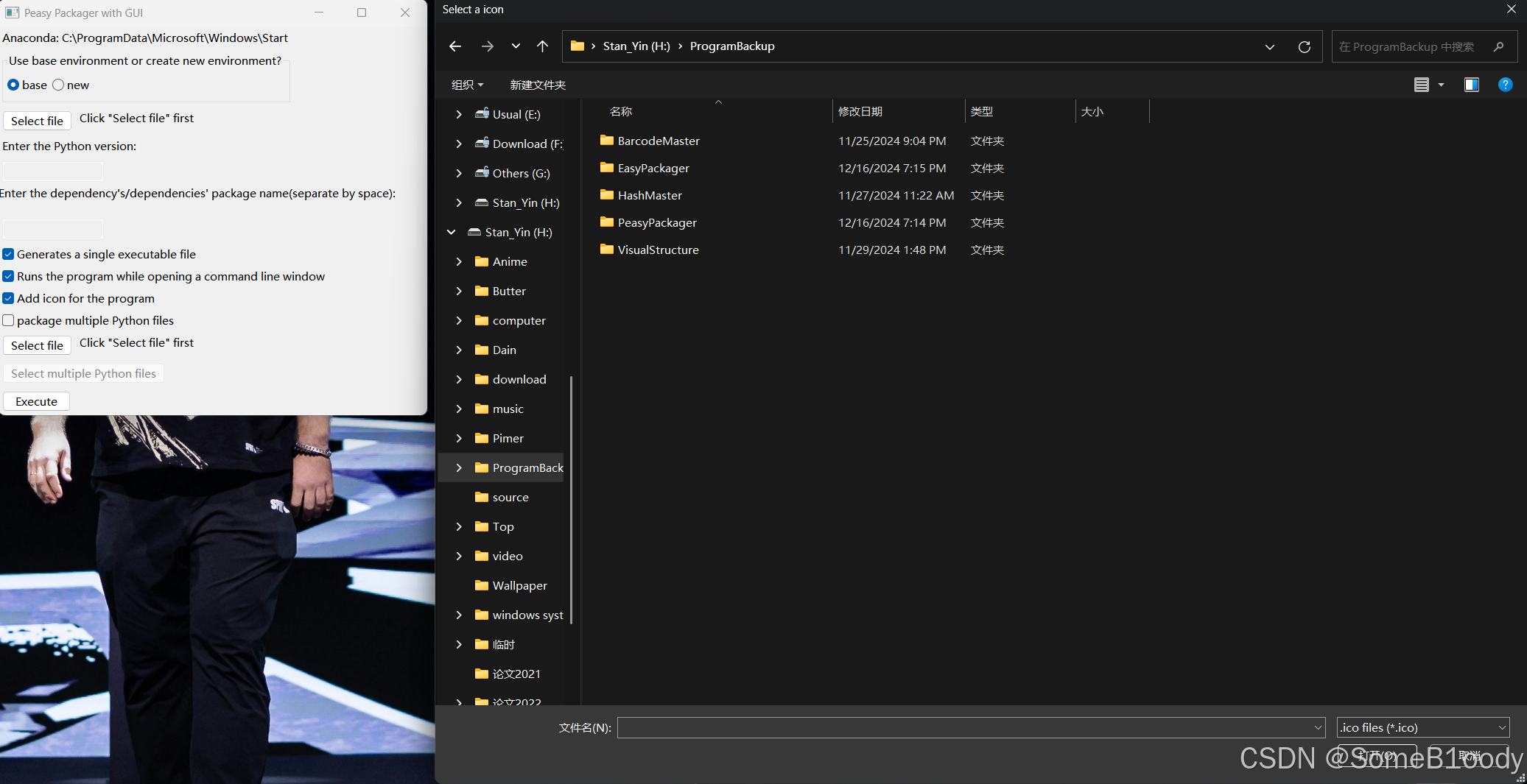The image size is (1527, 784).
Task: Select the VisualStructure folder icon
Action: [607, 250]
